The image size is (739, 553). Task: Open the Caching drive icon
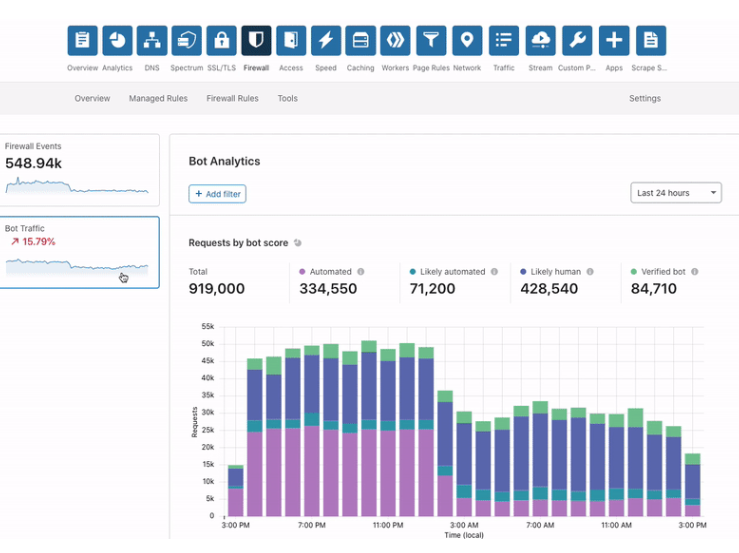pos(361,41)
